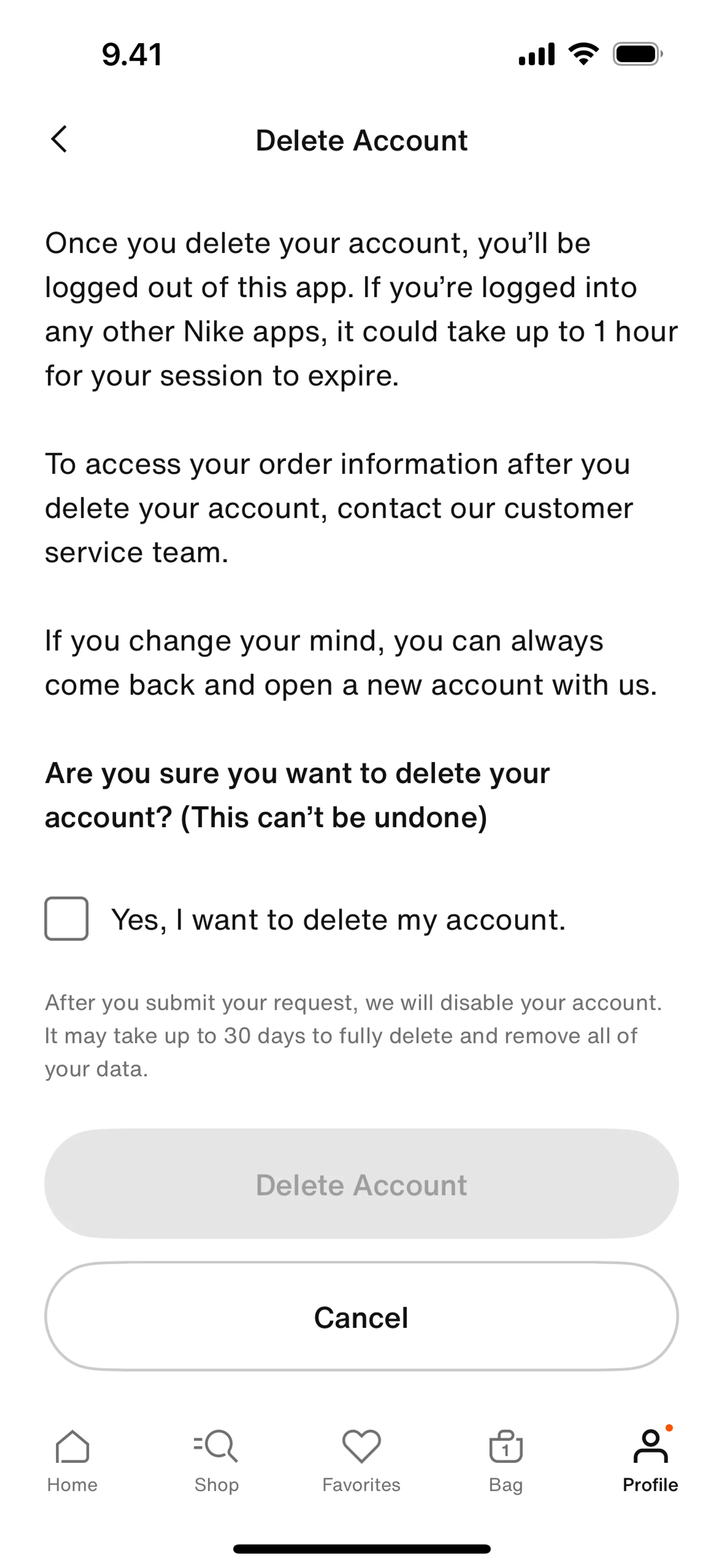Tap the black home indicator bar
723x1568 pixels.
[361, 1548]
